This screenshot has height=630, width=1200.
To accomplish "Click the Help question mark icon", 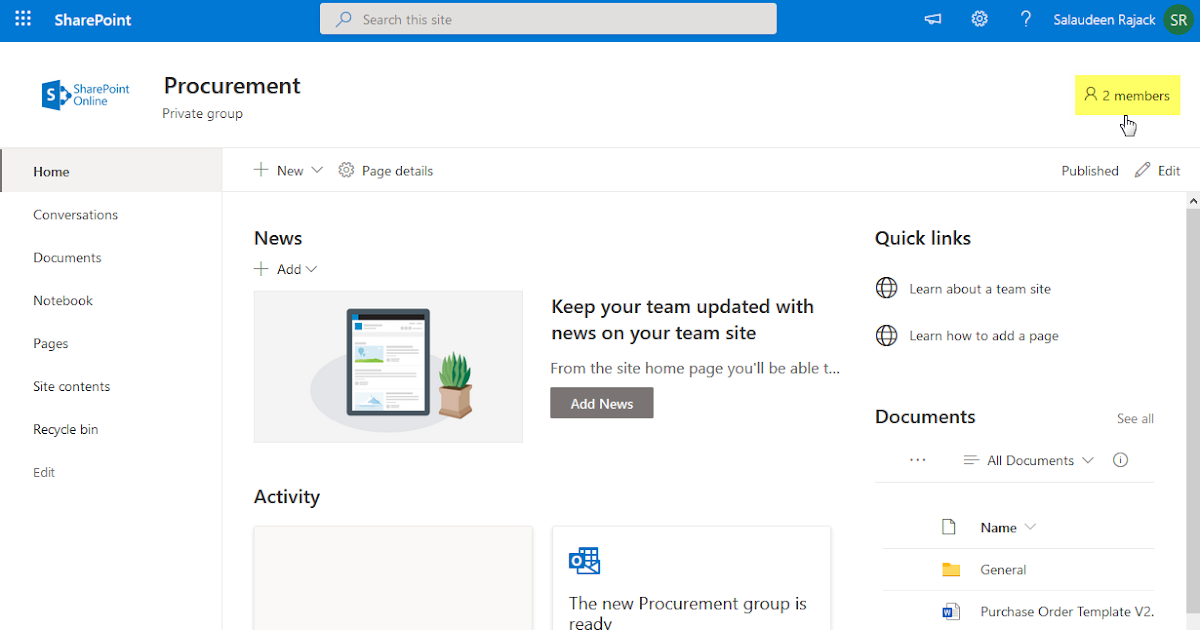I will click(1026, 19).
